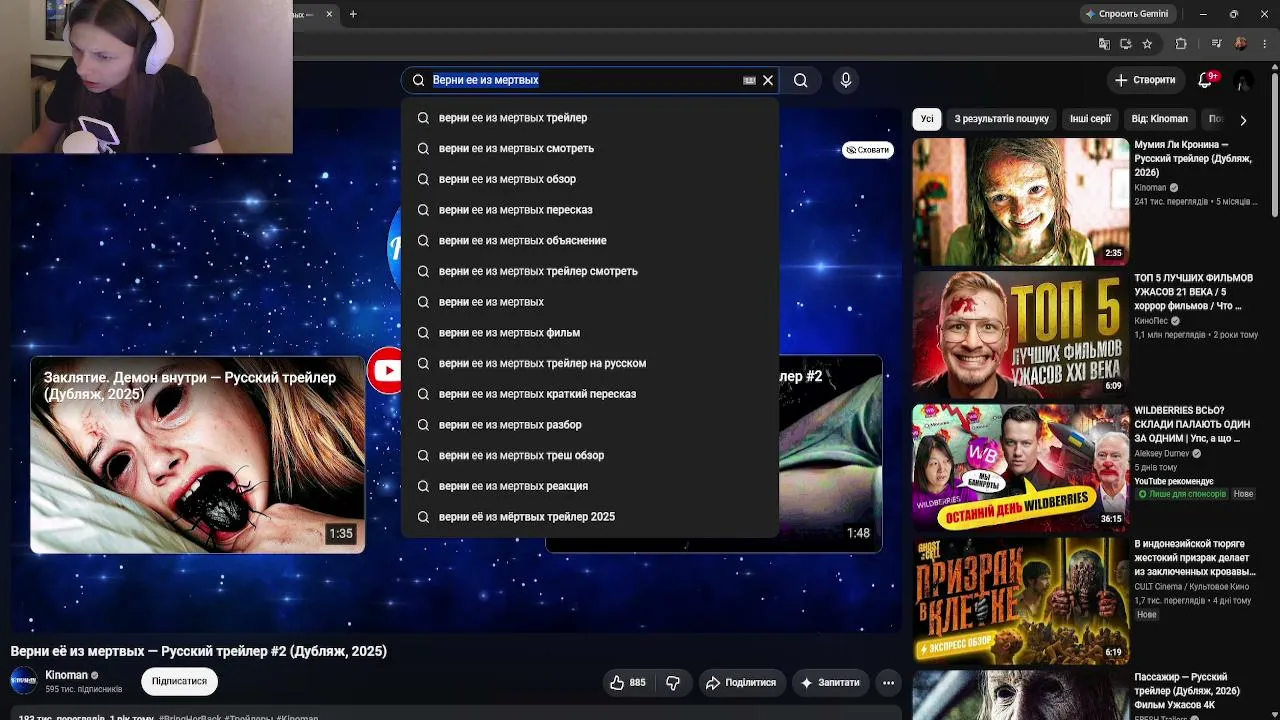Screen dimensions: 1280x720
Task: Click the #BringHerBack hashtag
Action: [190, 718]
